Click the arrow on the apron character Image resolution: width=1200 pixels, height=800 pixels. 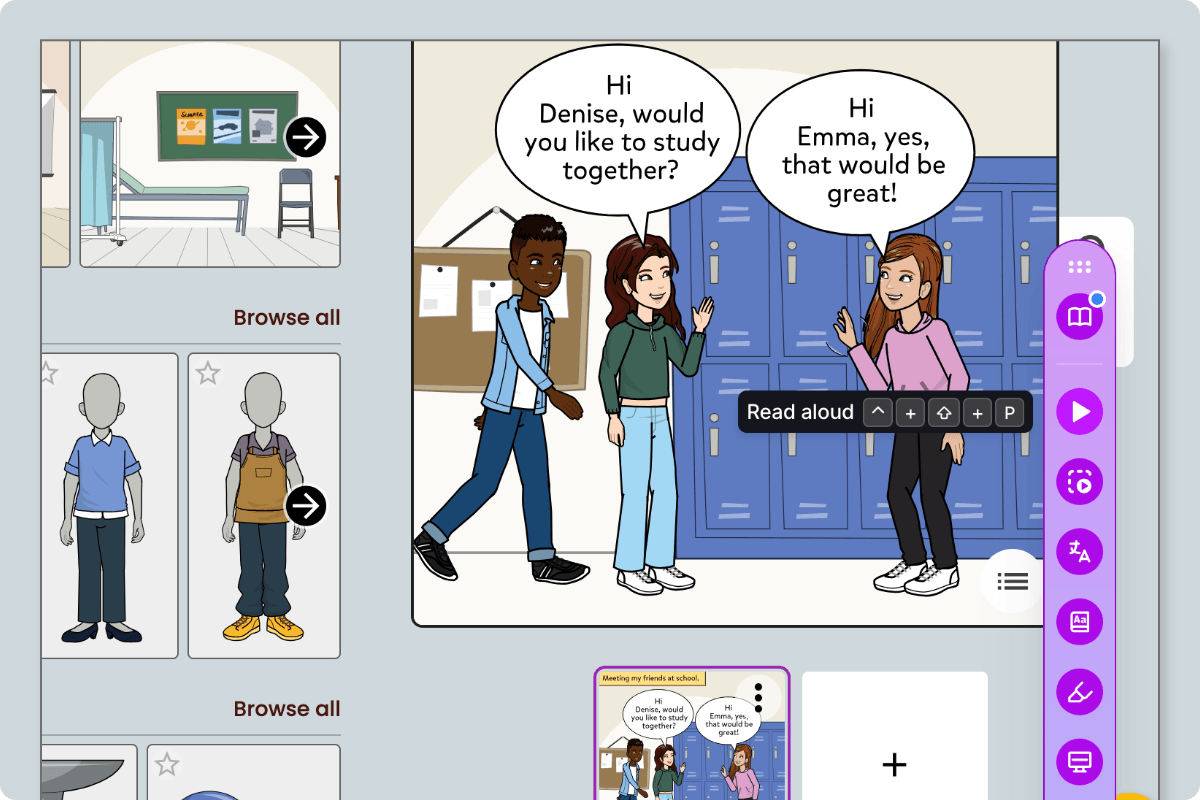click(x=306, y=506)
